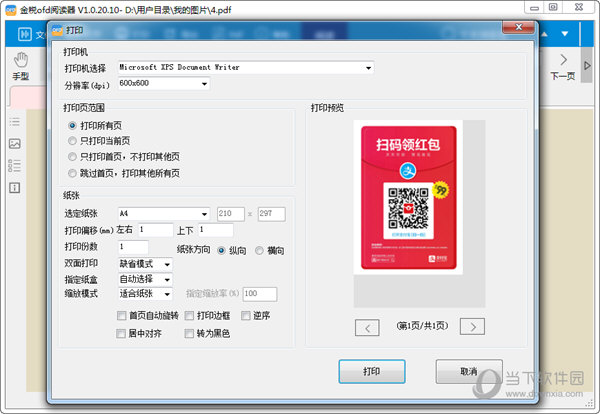Open the image thumbnails icon in left sidebar
The width and height of the screenshot is (600, 414).
[x=15, y=143]
